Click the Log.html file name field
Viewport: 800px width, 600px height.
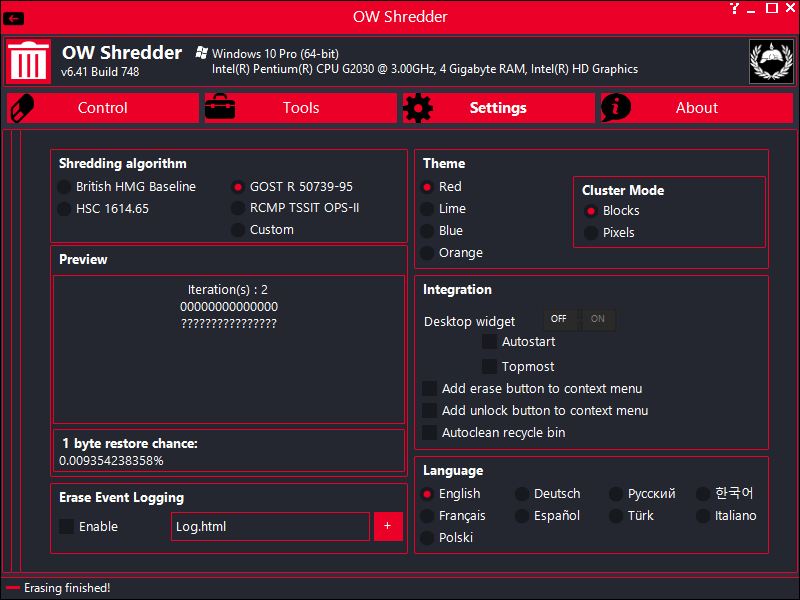tap(270, 527)
